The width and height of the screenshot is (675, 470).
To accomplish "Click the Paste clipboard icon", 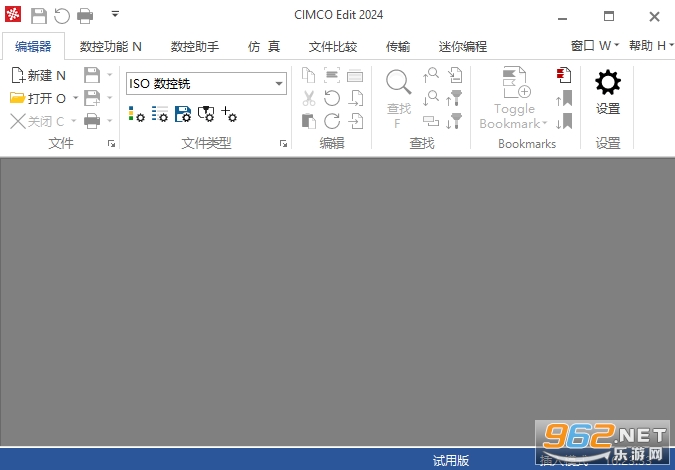I will coord(309,121).
